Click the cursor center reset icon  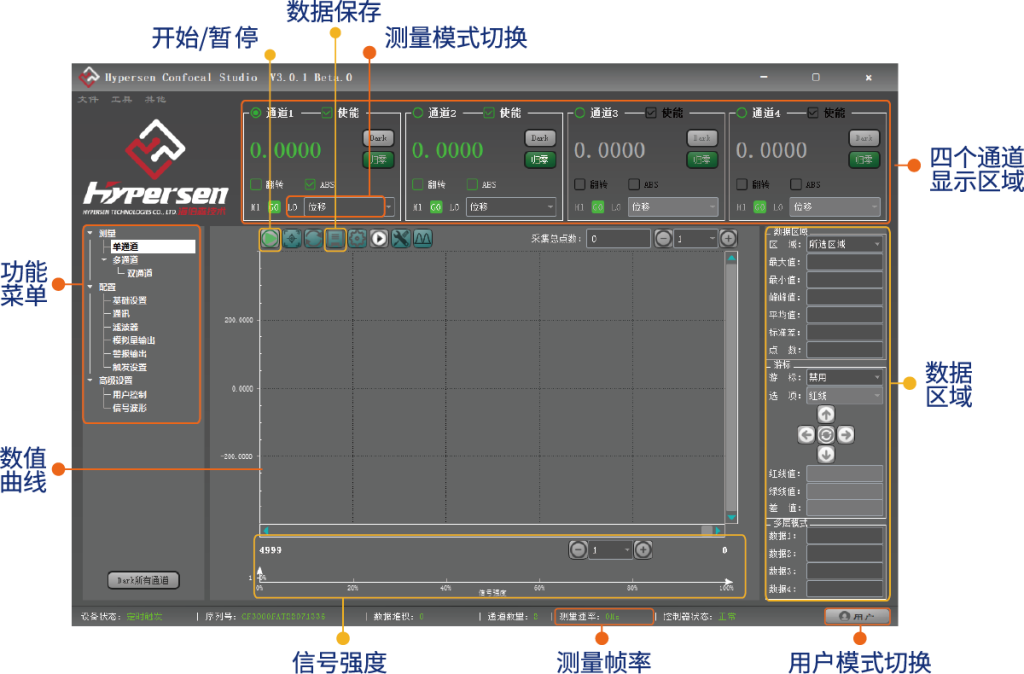coord(825,435)
